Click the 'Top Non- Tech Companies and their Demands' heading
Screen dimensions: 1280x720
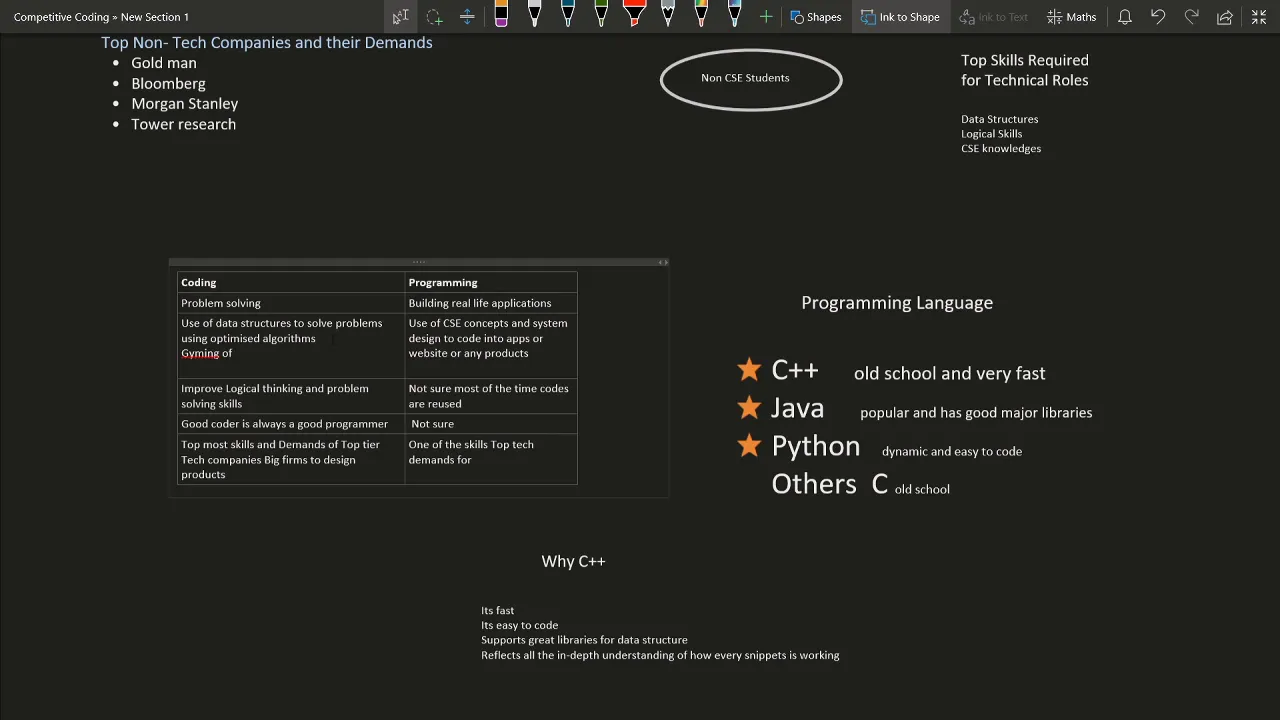[267, 42]
